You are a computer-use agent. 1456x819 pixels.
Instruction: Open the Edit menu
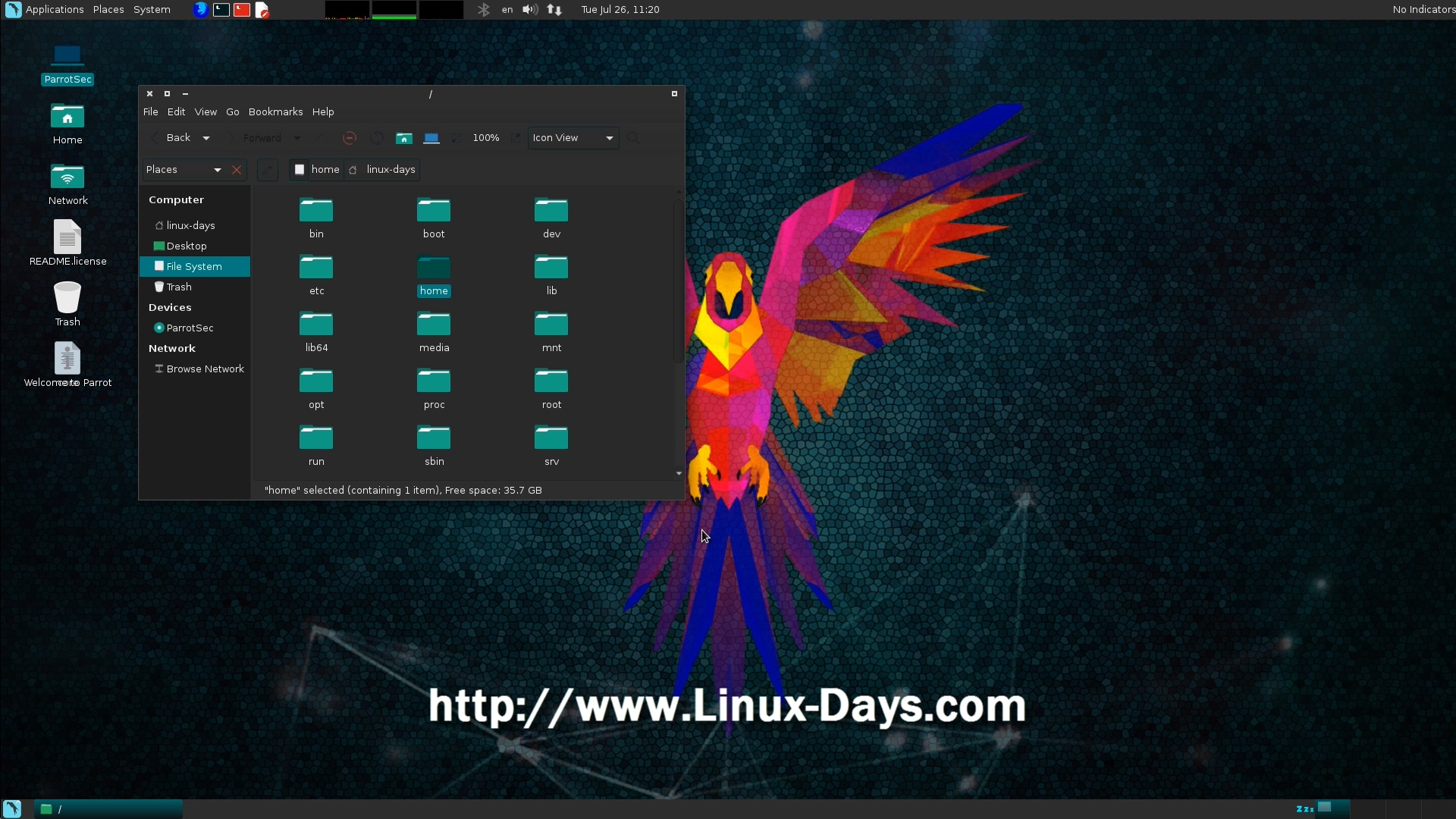176,111
